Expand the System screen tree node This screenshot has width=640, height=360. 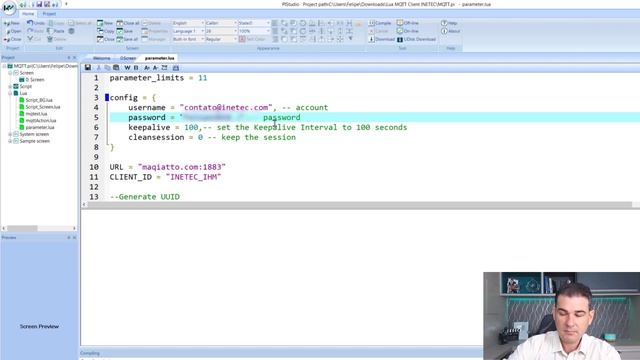click(x=10, y=134)
